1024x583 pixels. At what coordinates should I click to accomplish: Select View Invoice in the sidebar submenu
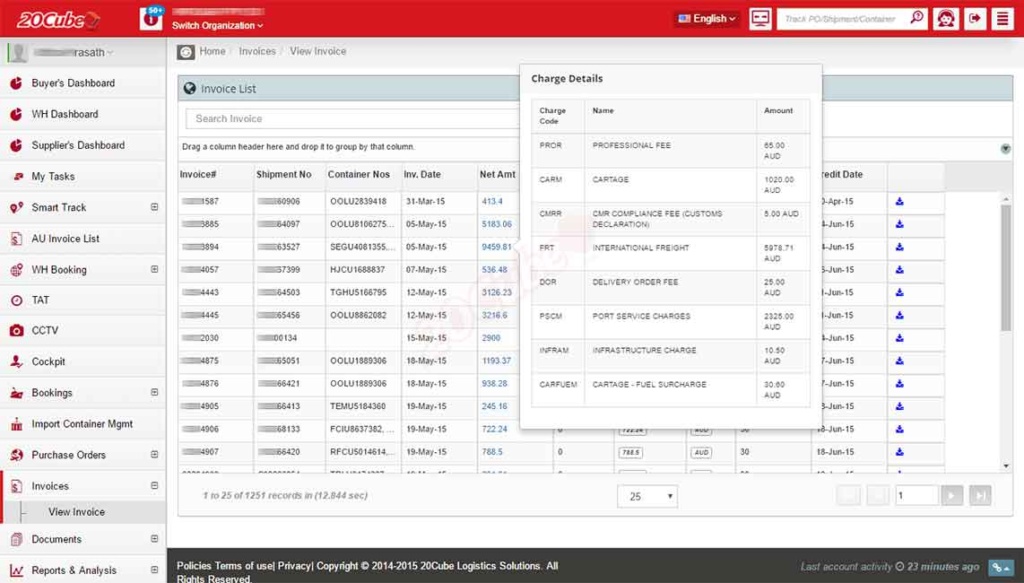coord(77,512)
